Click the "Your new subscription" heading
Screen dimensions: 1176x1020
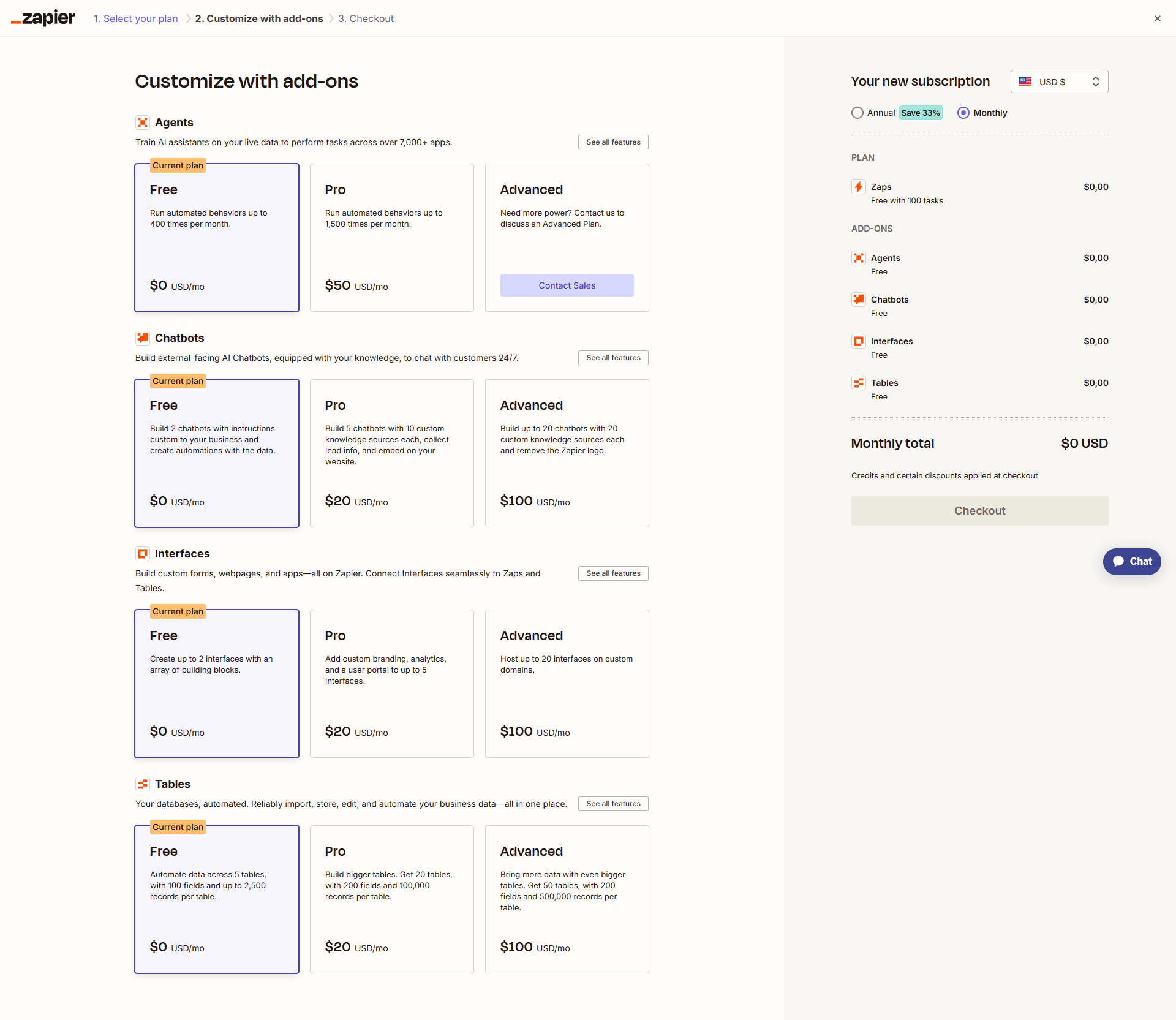pos(921,81)
